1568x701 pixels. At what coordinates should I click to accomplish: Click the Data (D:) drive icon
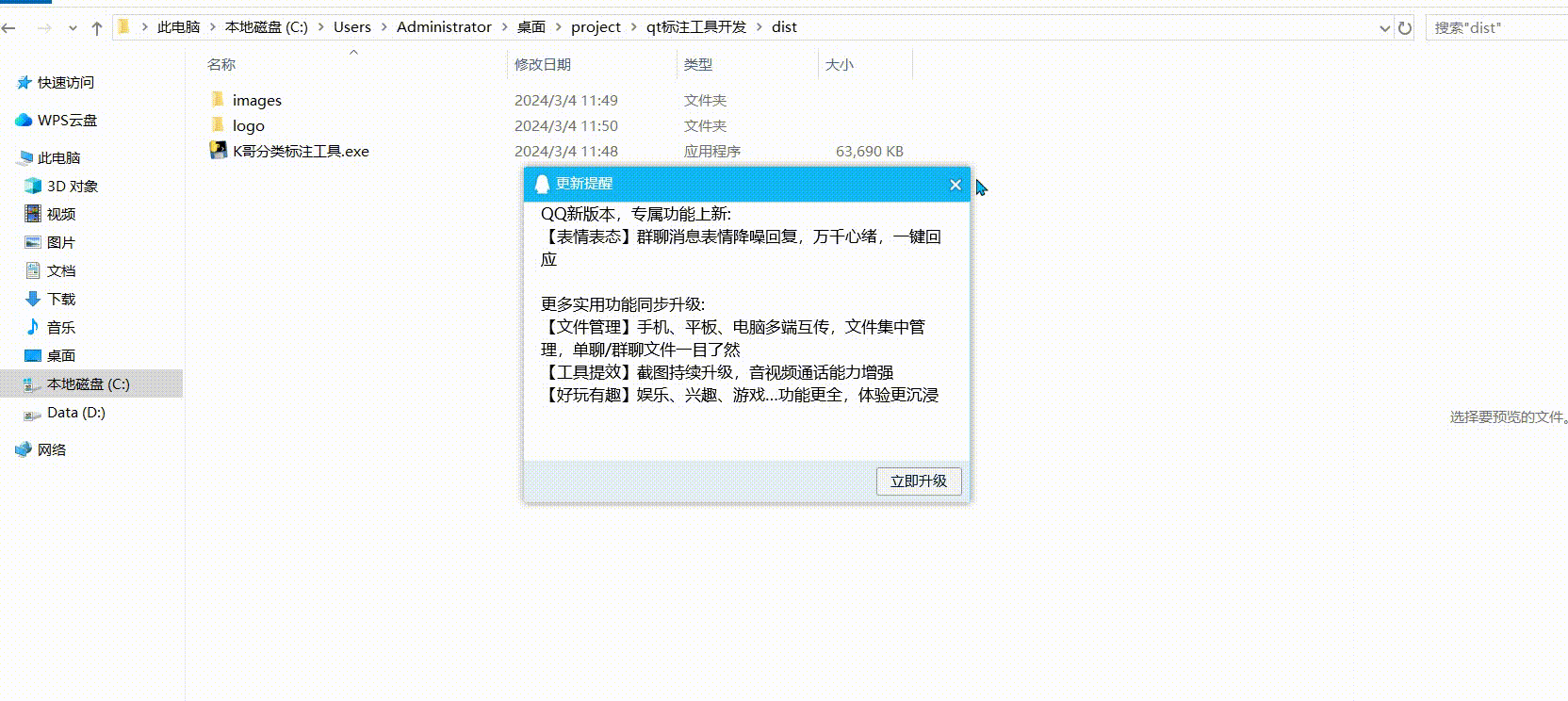tap(33, 414)
